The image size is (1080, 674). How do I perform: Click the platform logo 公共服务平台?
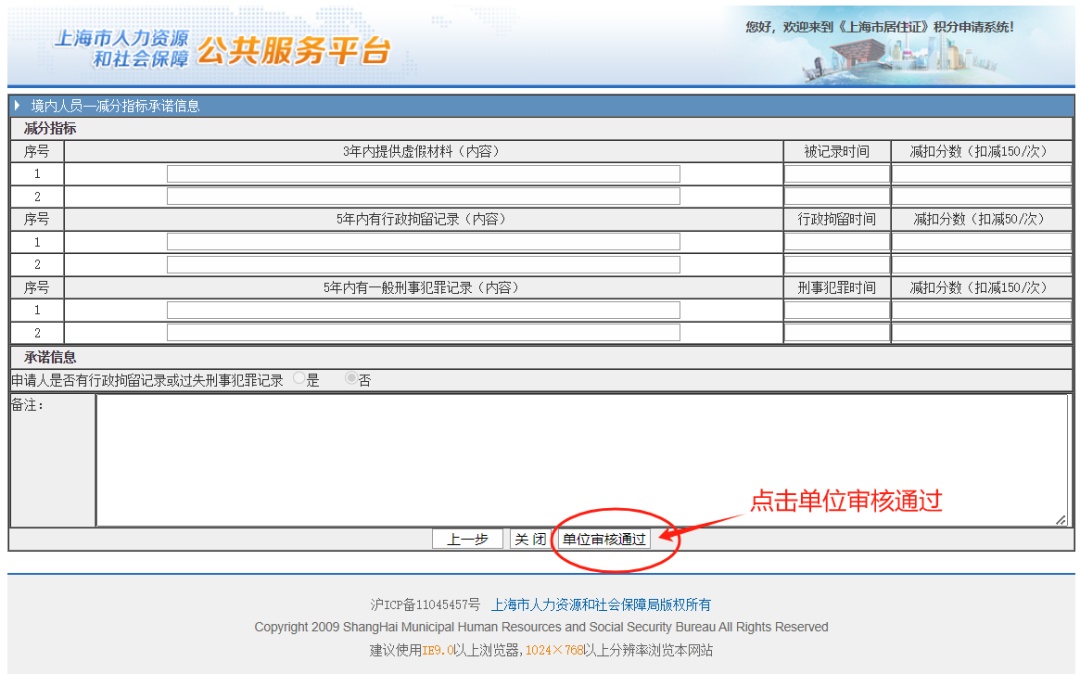pos(292,52)
